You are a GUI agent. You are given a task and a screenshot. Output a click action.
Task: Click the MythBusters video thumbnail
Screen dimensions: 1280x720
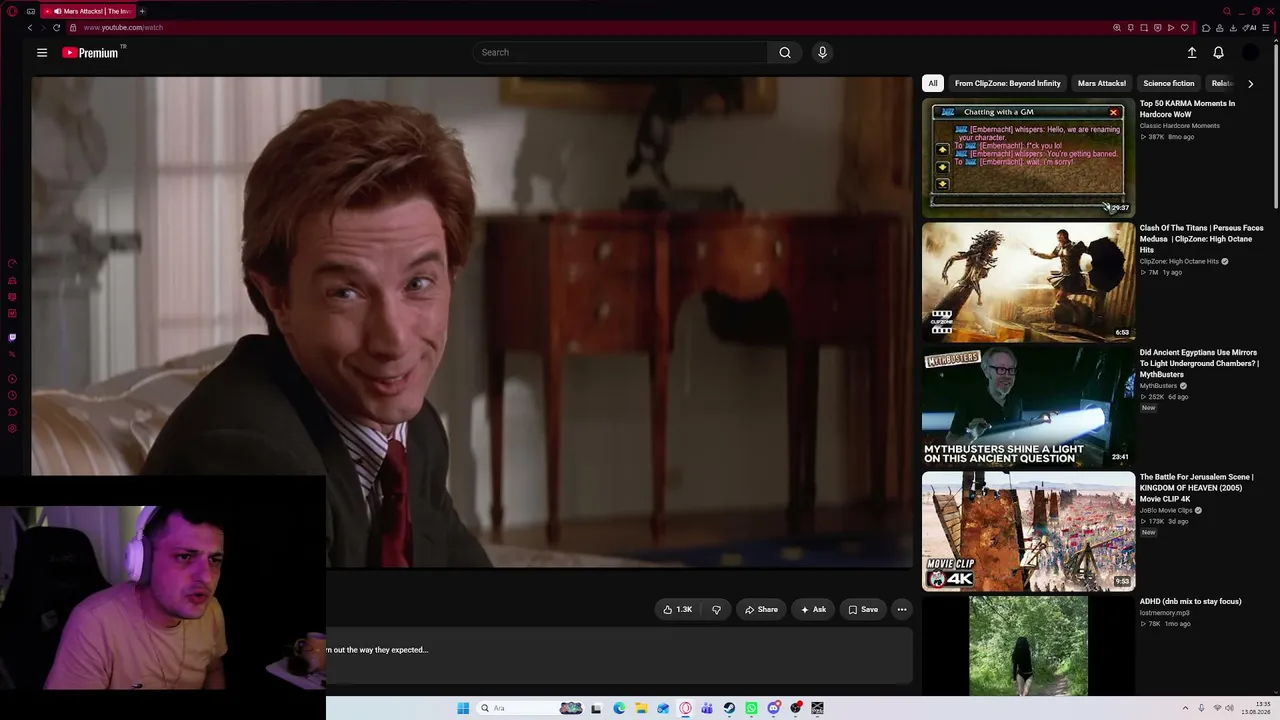pos(1028,407)
